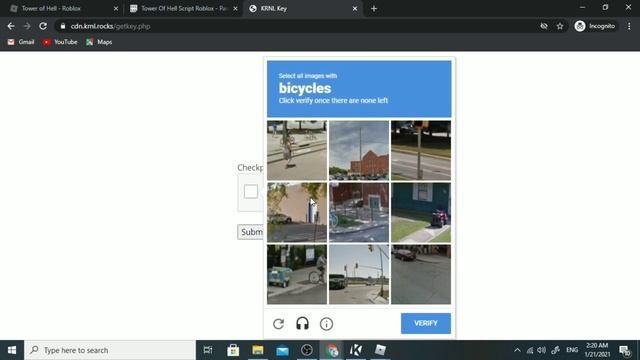Select the tile with a pole beside the road

[x=421, y=150]
